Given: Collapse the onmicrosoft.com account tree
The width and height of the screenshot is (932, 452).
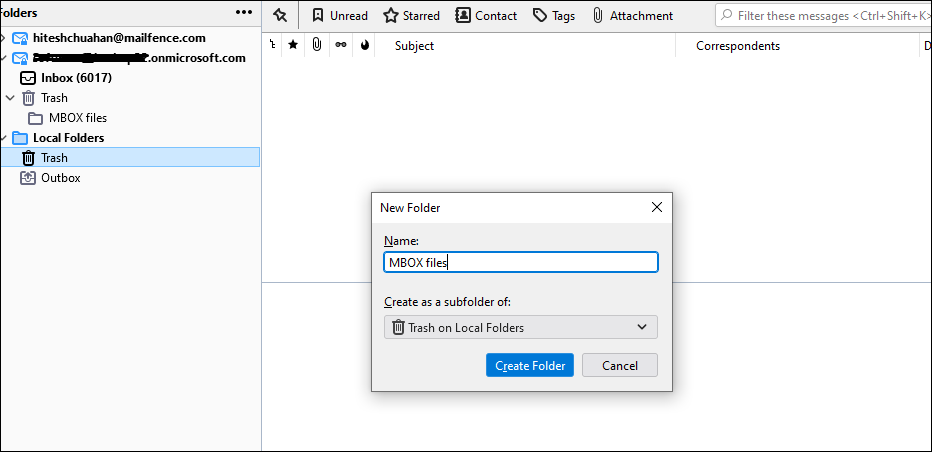Looking at the screenshot, I should [x=4, y=58].
